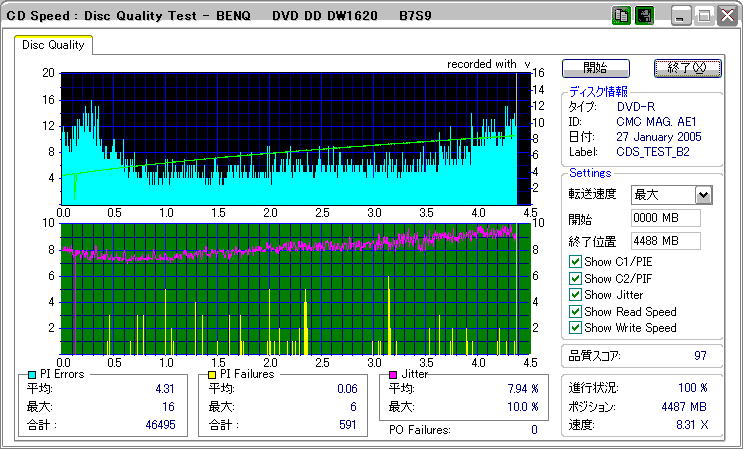Screen dimensions: 743x449
Task: Click the Jitter average 7.94 %
Action: coord(522,389)
